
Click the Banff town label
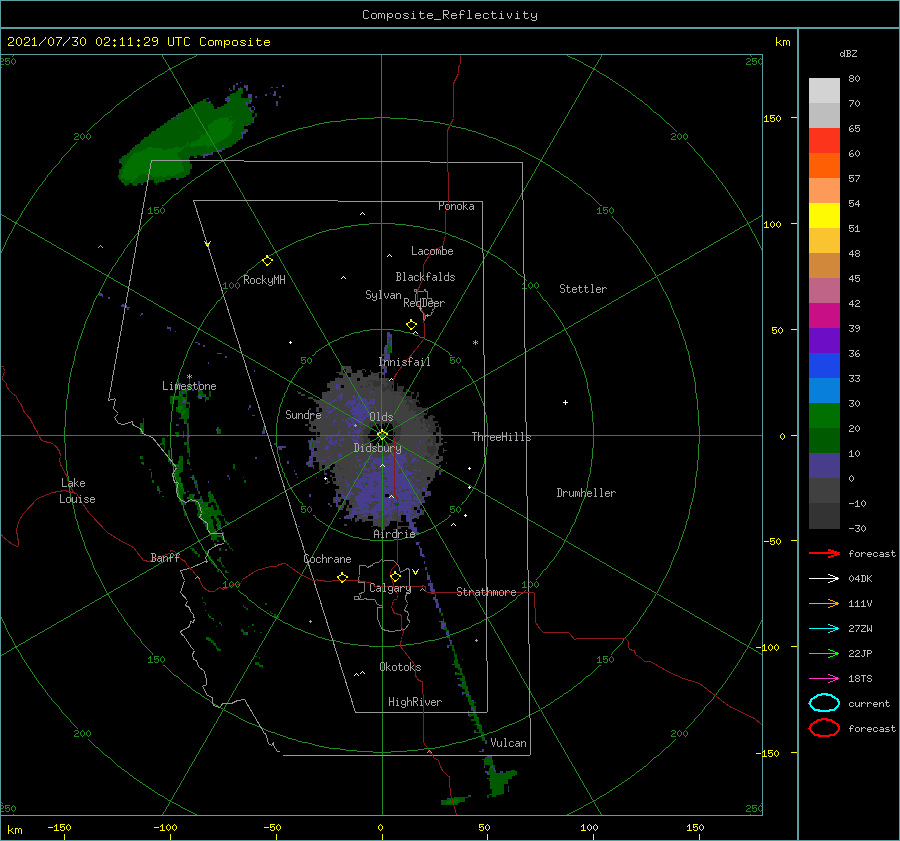[x=165, y=557]
